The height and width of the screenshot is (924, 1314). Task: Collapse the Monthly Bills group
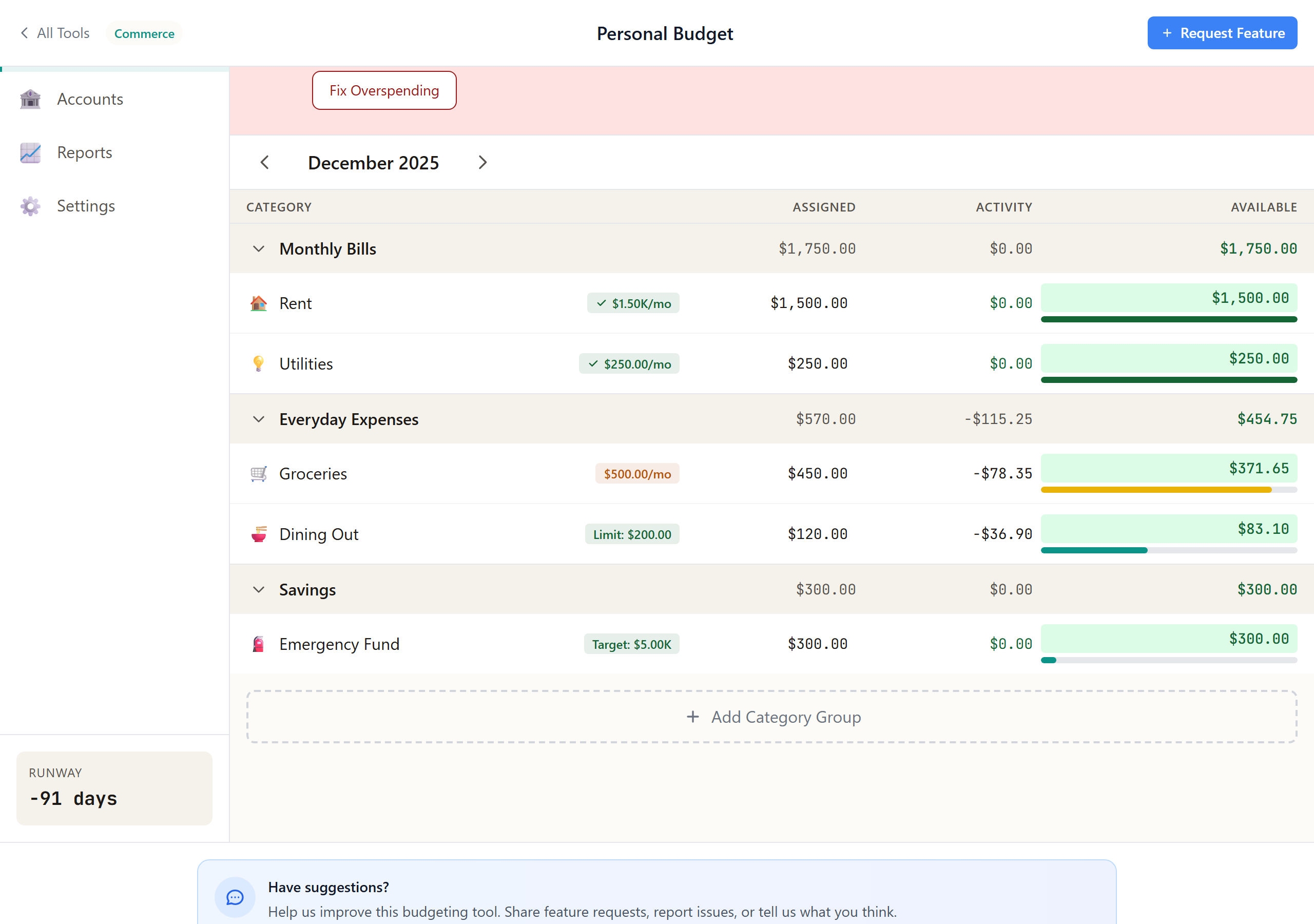click(259, 248)
